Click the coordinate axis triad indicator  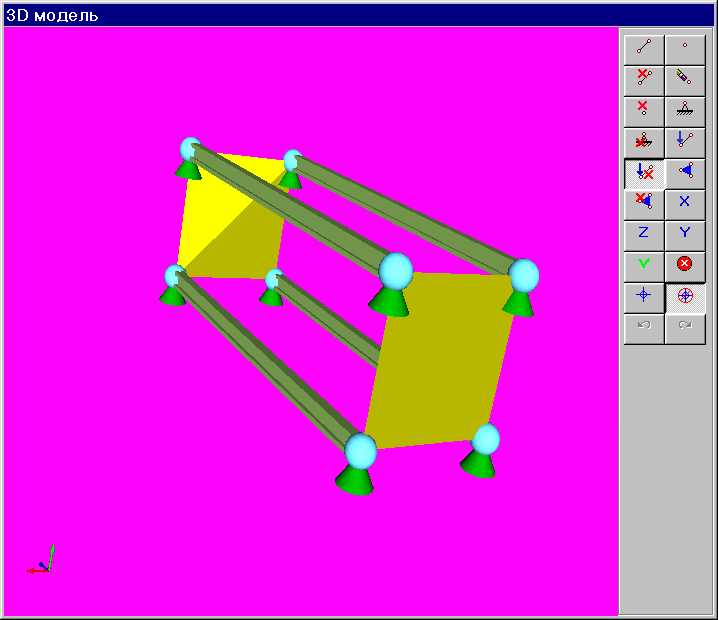tap(41, 560)
